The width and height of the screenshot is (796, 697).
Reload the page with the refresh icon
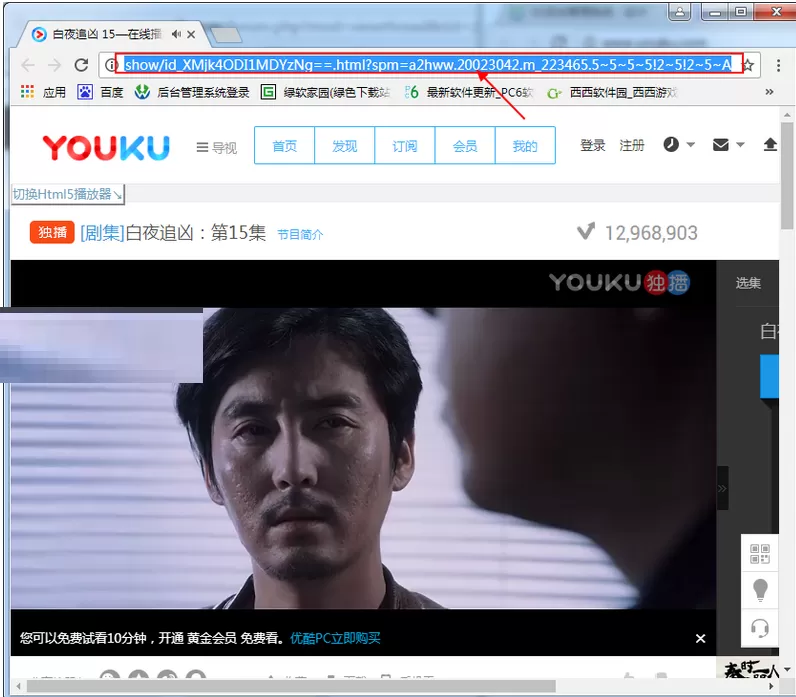point(81,65)
